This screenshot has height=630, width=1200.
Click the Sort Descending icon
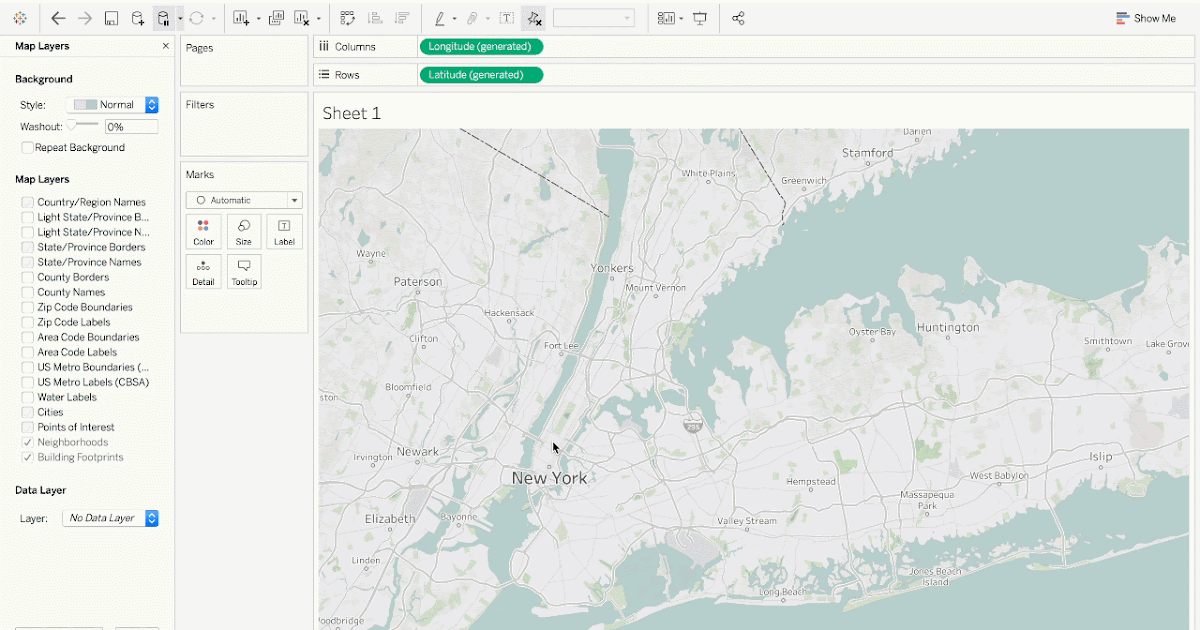pyautogui.click(x=402, y=18)
